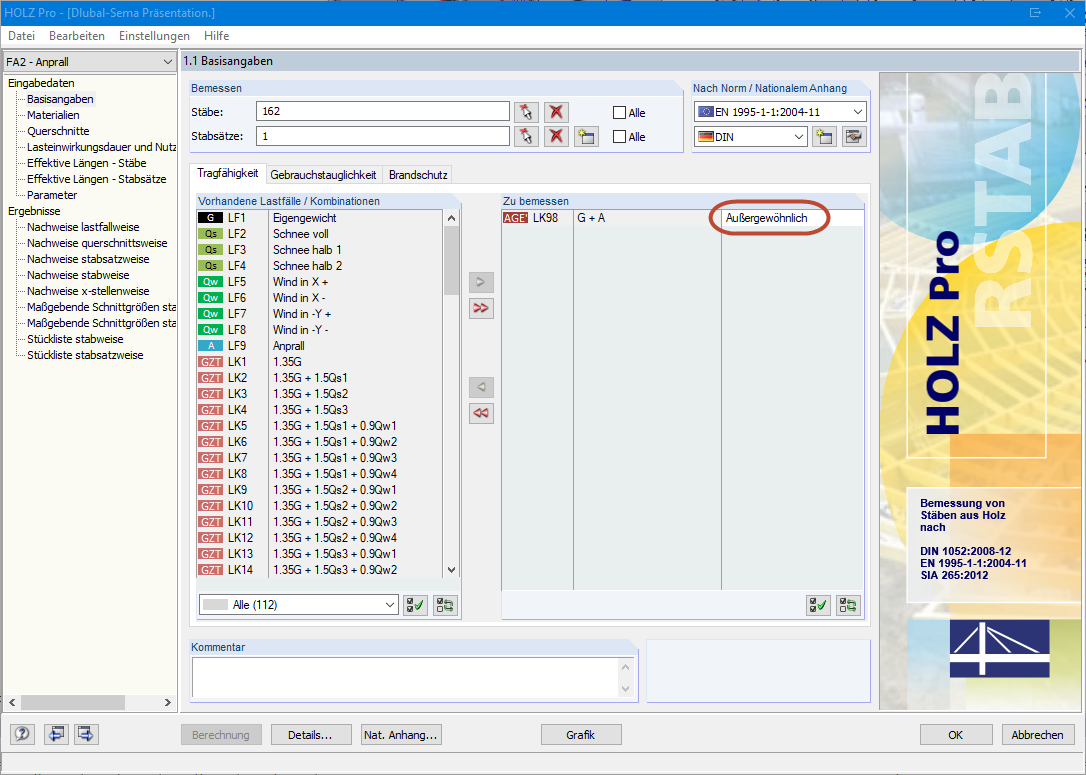Viewport: 1086px width, 775px height.
Task: Open the Hilfe menu
Action: pos(217,36)
